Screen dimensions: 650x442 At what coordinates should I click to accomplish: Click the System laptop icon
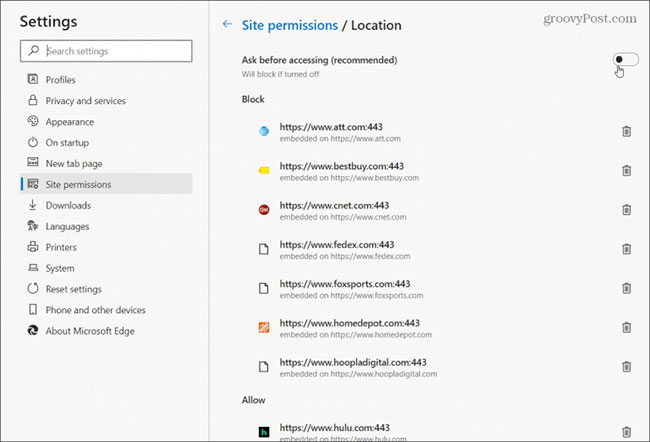click(33, 267)
